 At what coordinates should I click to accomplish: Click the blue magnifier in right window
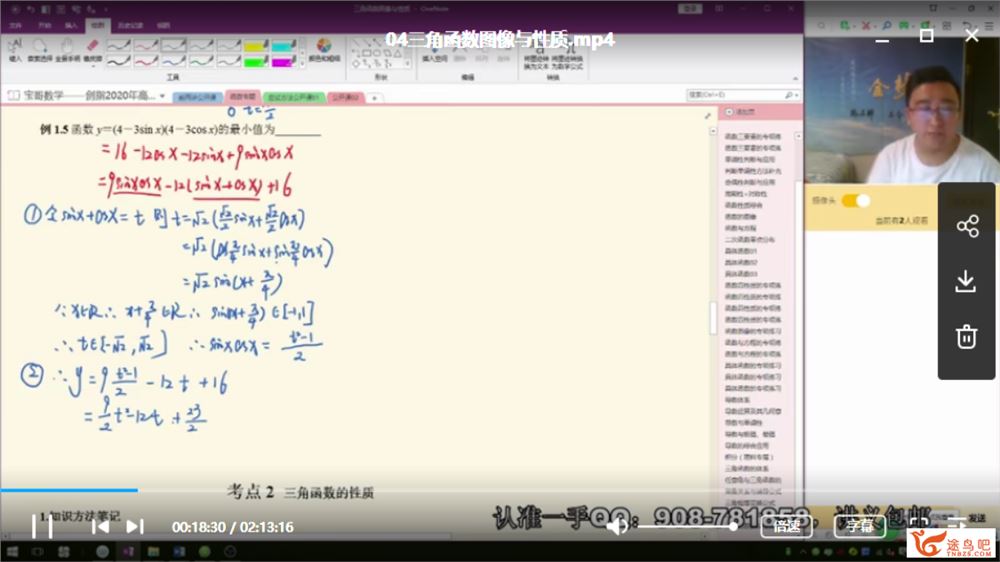886,26
